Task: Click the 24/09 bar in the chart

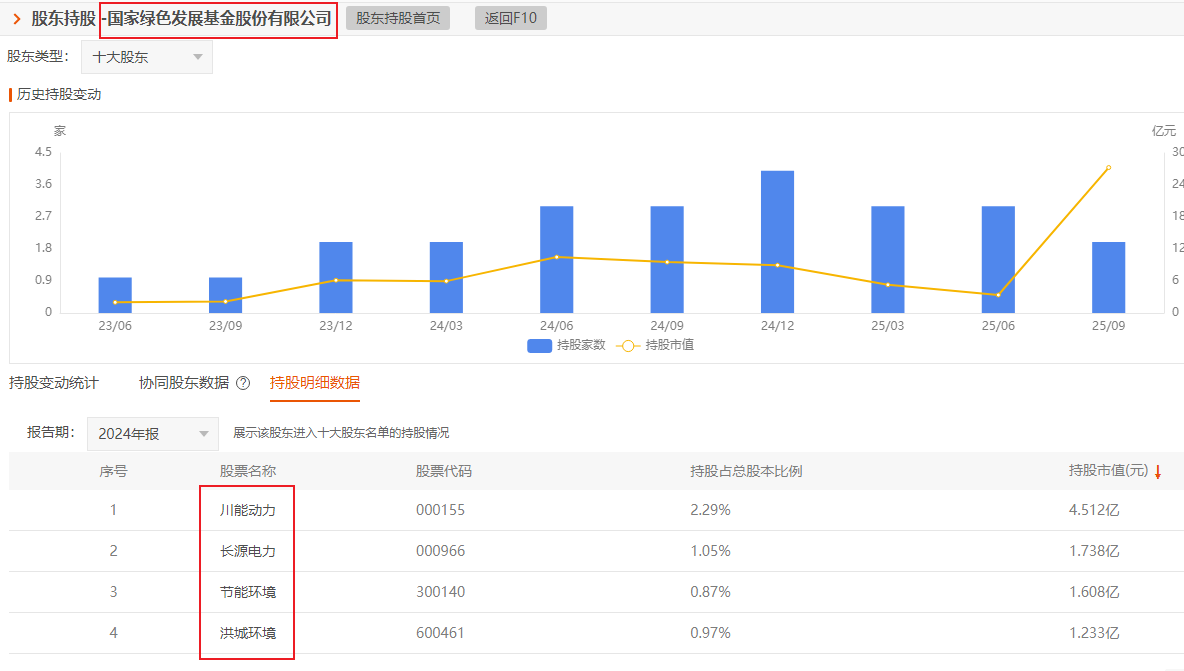Action: click(667, 260)
